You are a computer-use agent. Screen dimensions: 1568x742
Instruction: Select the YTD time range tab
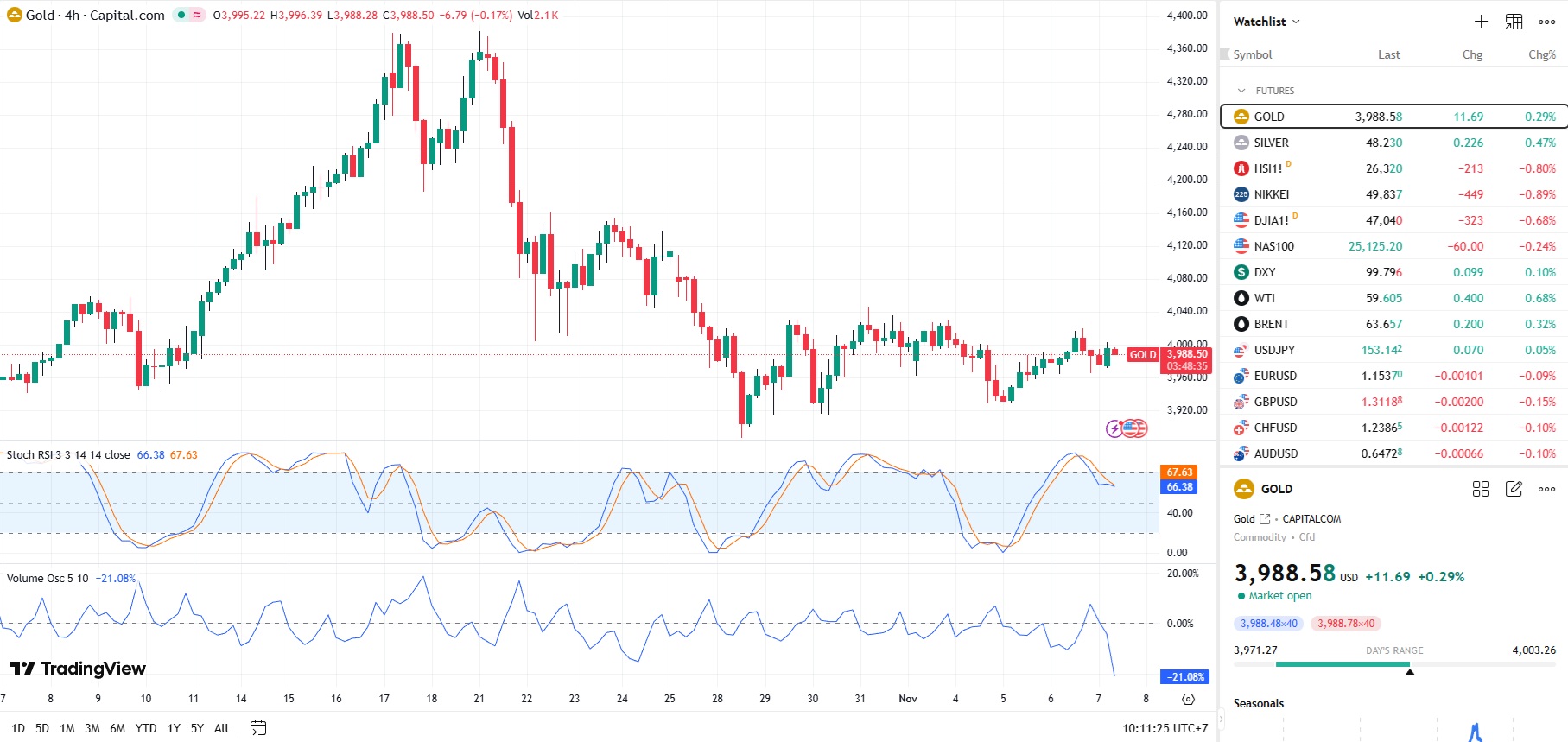pyautogui.click(x=146, y=728)
